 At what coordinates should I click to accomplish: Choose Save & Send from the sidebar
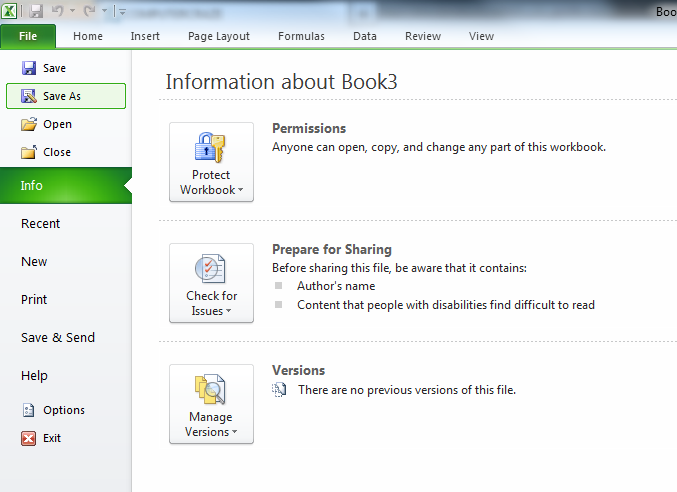(58, 338)
